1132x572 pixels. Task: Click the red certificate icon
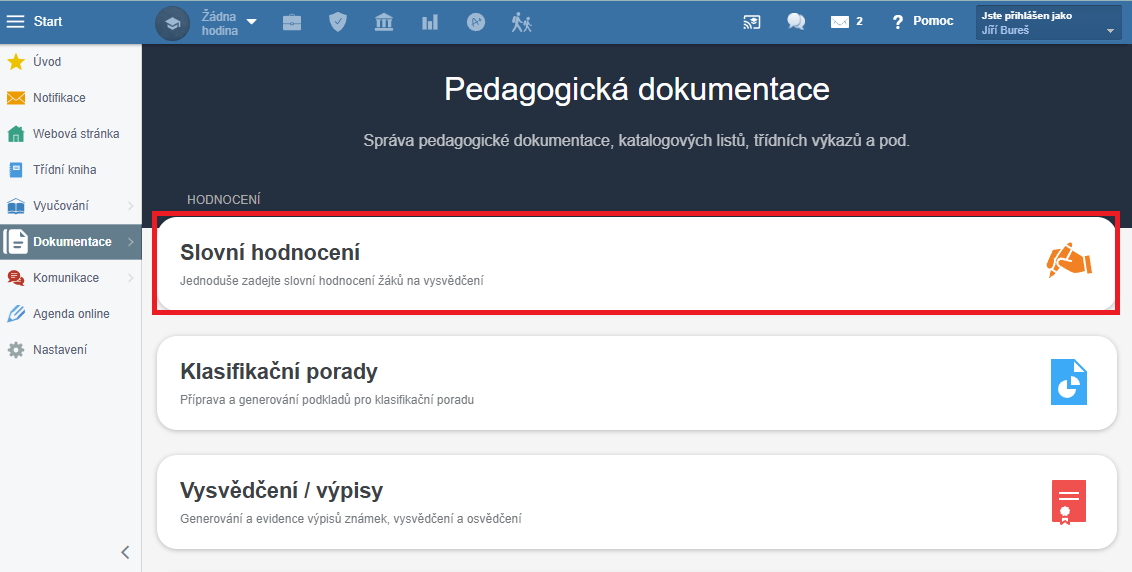pos(1068,502)
